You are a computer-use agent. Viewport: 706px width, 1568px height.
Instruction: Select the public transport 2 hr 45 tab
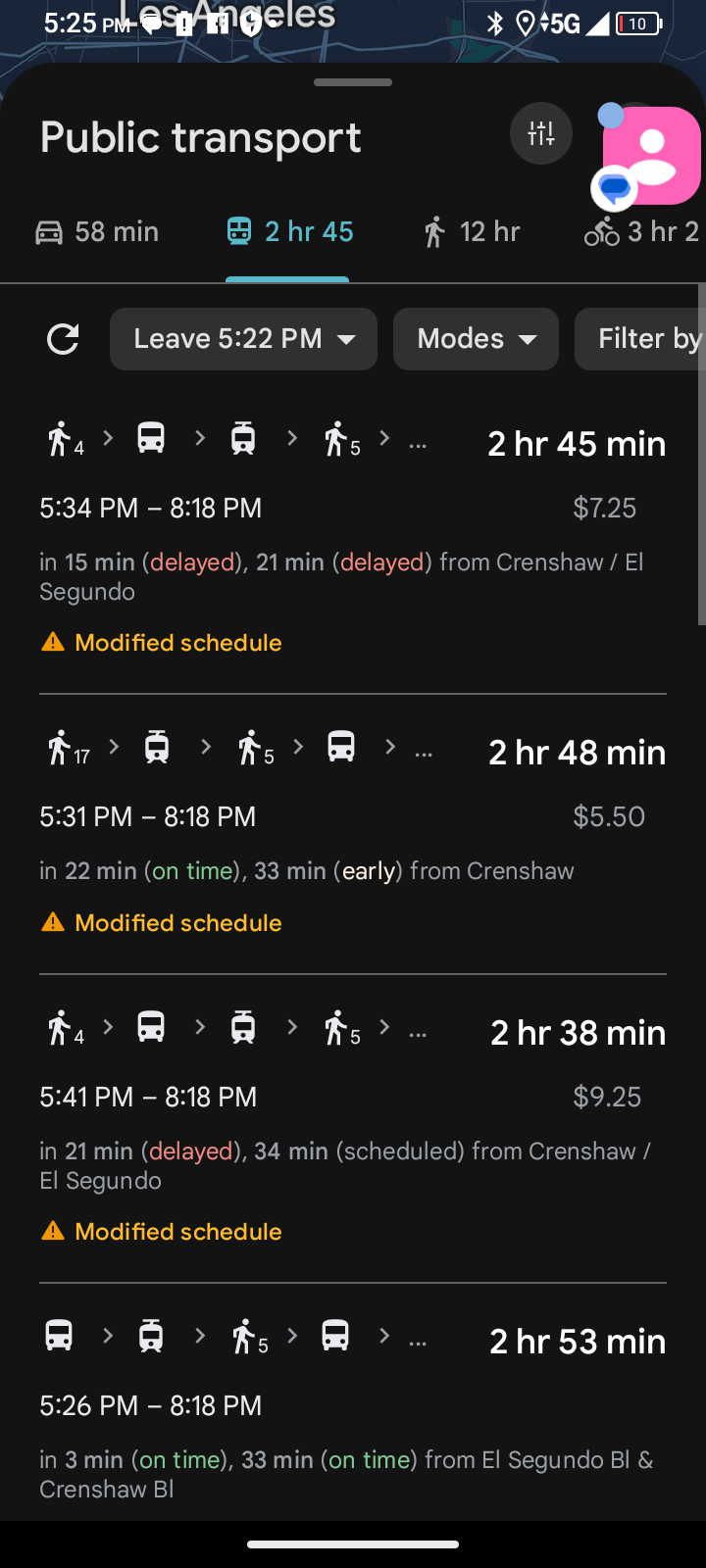pos(289,232)
